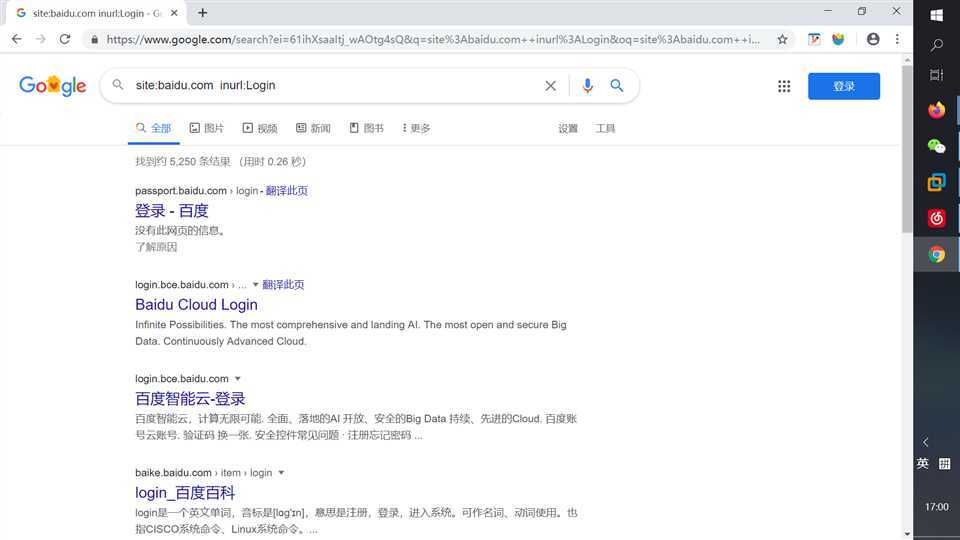Click the Chrome icon in the taskbar

coord(936,254)
